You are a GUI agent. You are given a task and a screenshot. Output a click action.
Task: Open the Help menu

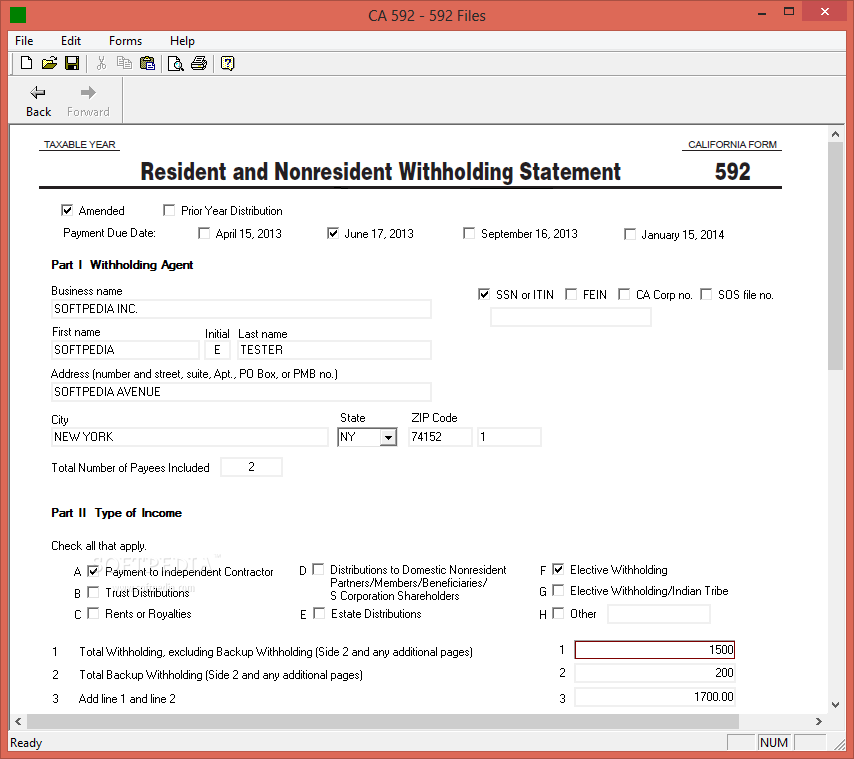[x=182, y=41]
